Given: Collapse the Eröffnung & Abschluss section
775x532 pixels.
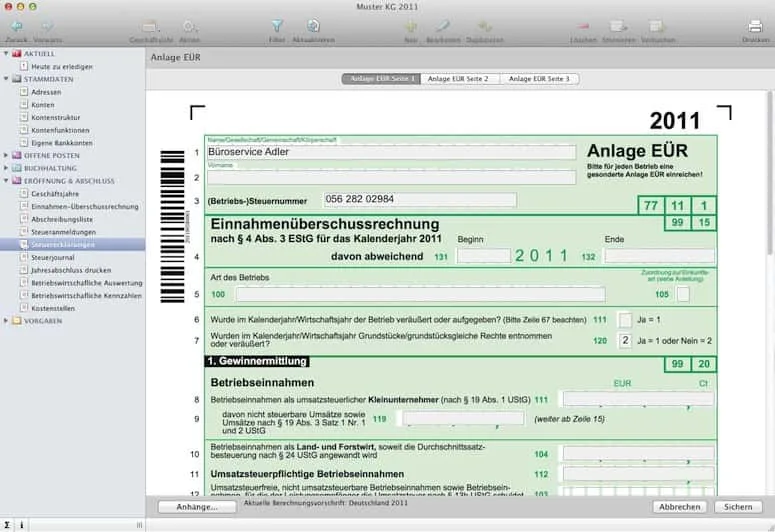Looking at the screenshot, I should pyautogui.click(x=6, y=181).
